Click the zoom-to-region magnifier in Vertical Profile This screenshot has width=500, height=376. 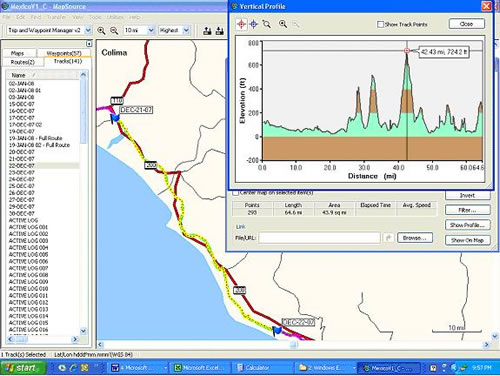coord(266,24)
